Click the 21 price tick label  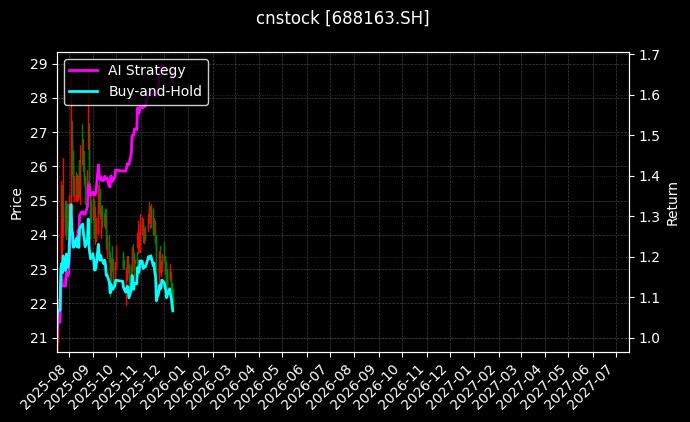[40, 338]
